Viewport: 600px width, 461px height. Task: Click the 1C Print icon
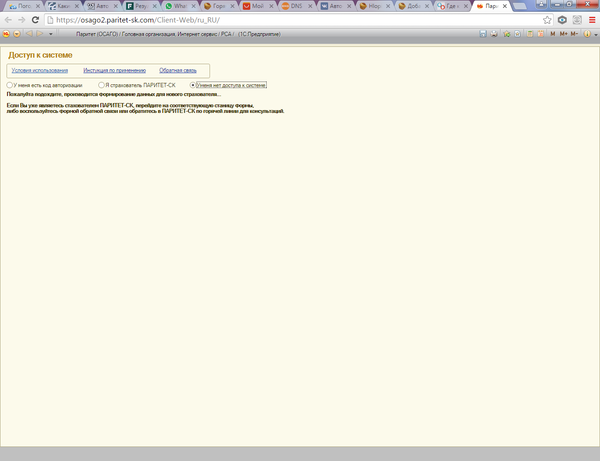coord(494,34)
